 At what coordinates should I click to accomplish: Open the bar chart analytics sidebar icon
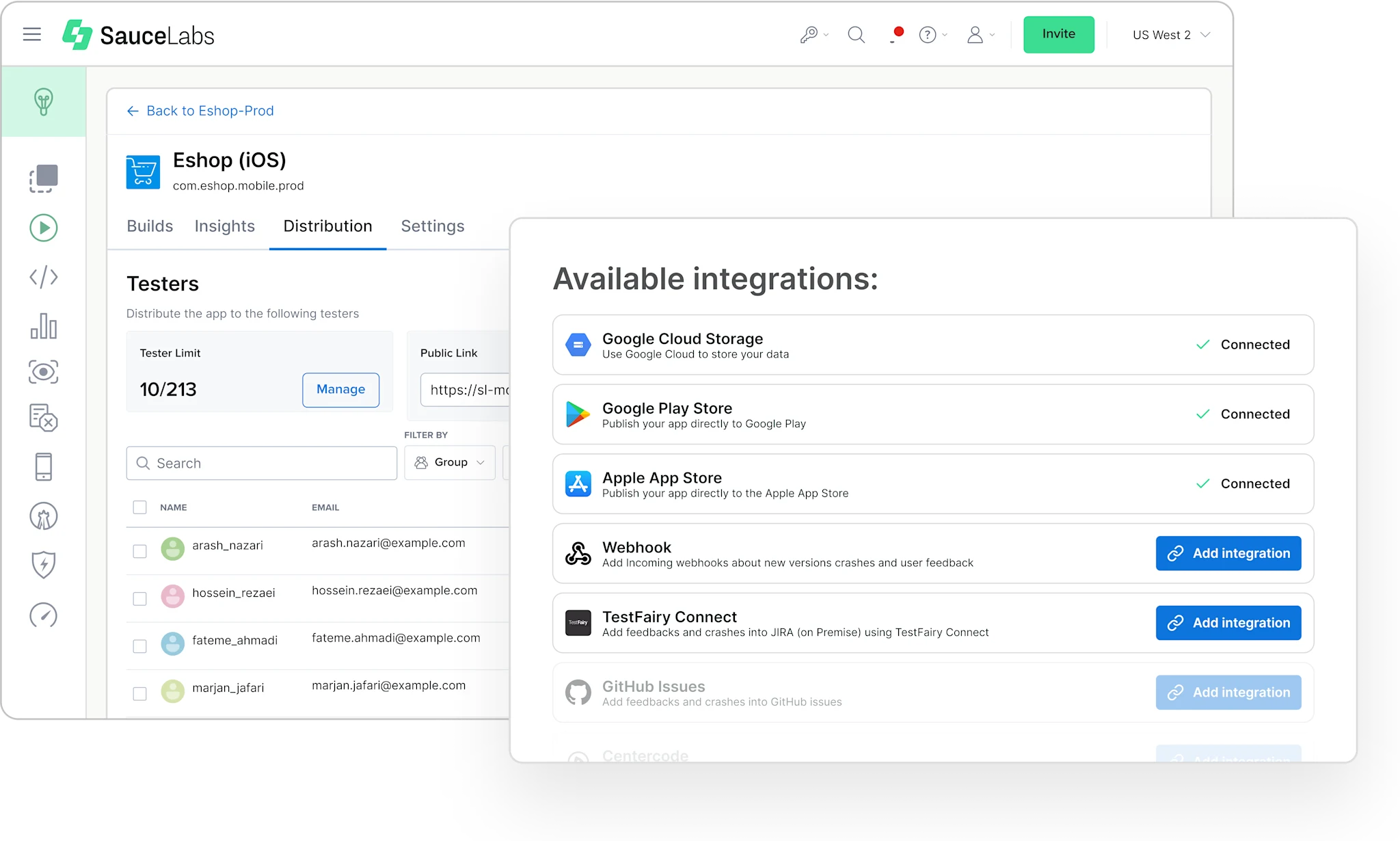(44, 325)
